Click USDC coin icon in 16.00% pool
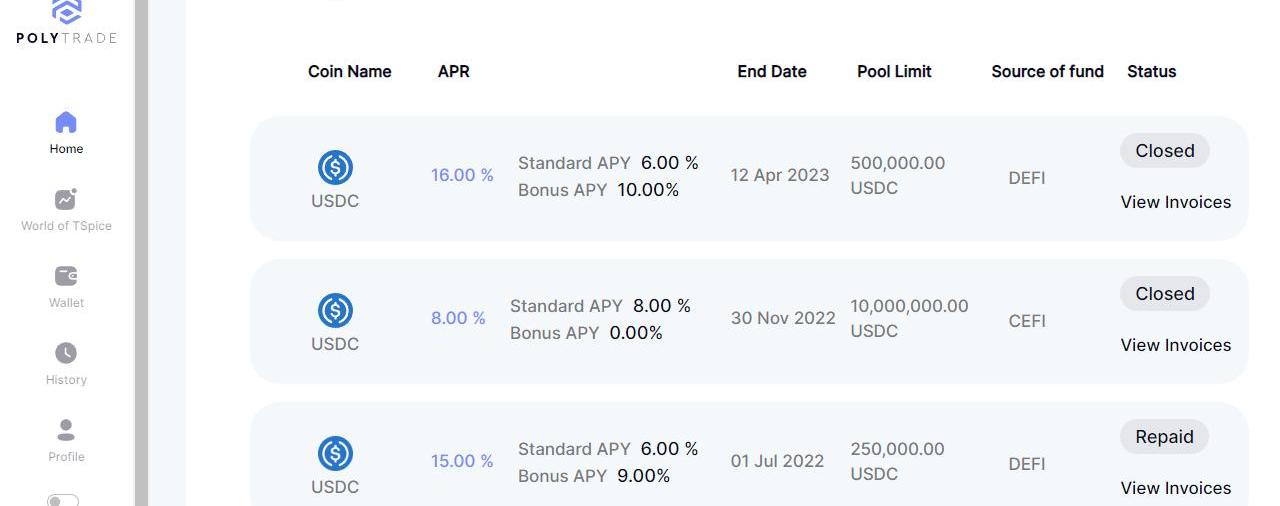The width and height of the screenshot is (1280, 506). (x=335, y=167)
